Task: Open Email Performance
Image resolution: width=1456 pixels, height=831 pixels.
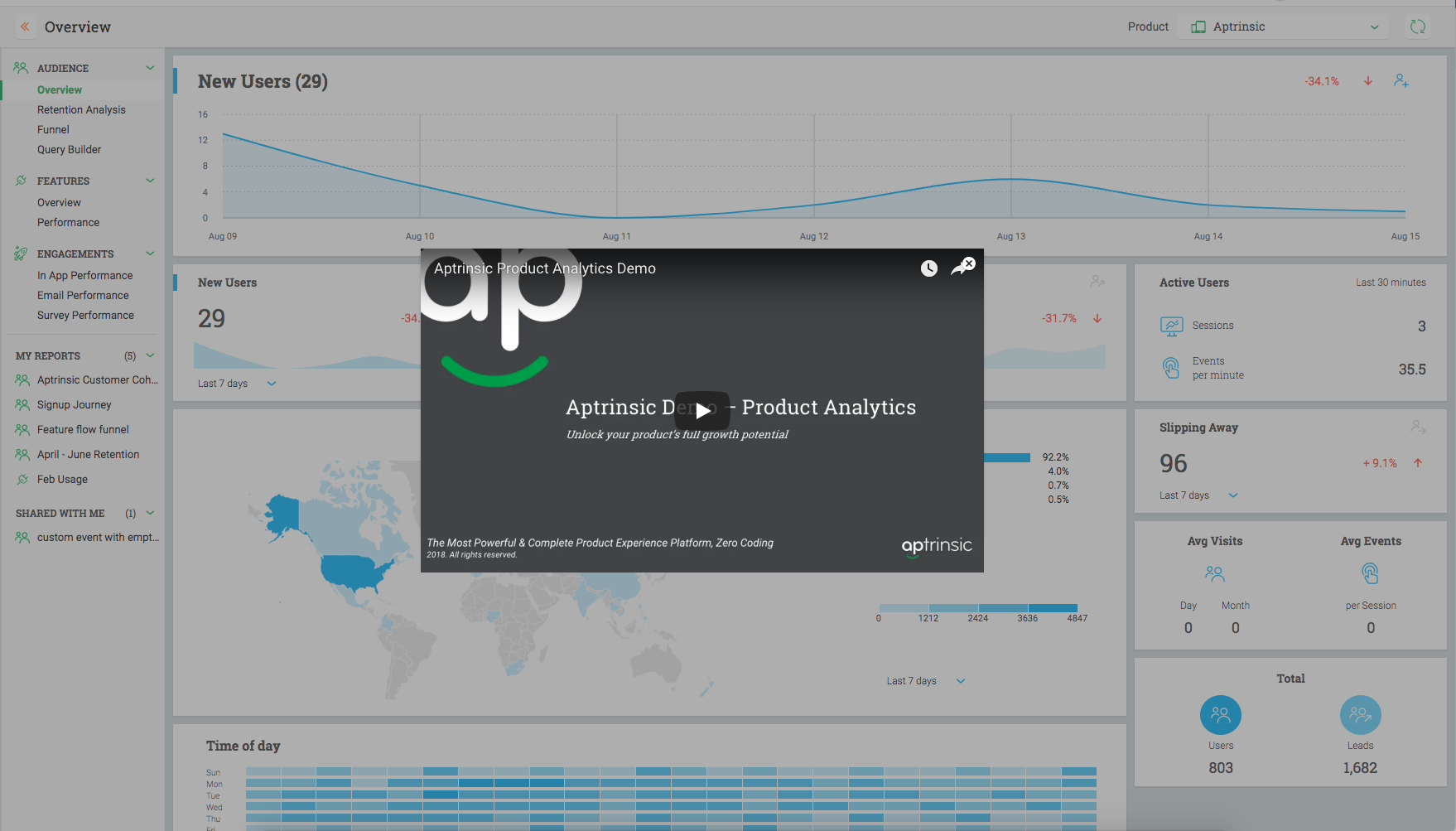Action: pyautogui.click(x=83, y=295)
